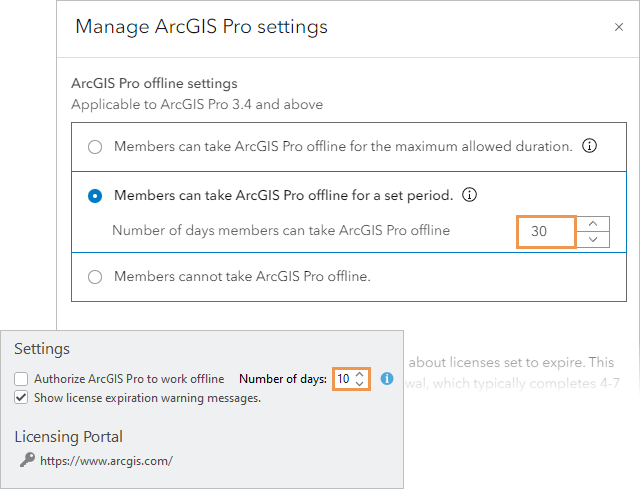Click the Manage ArcGIS Pro settings title
Viewport: 640px width, 489px height.
point(201,27)
